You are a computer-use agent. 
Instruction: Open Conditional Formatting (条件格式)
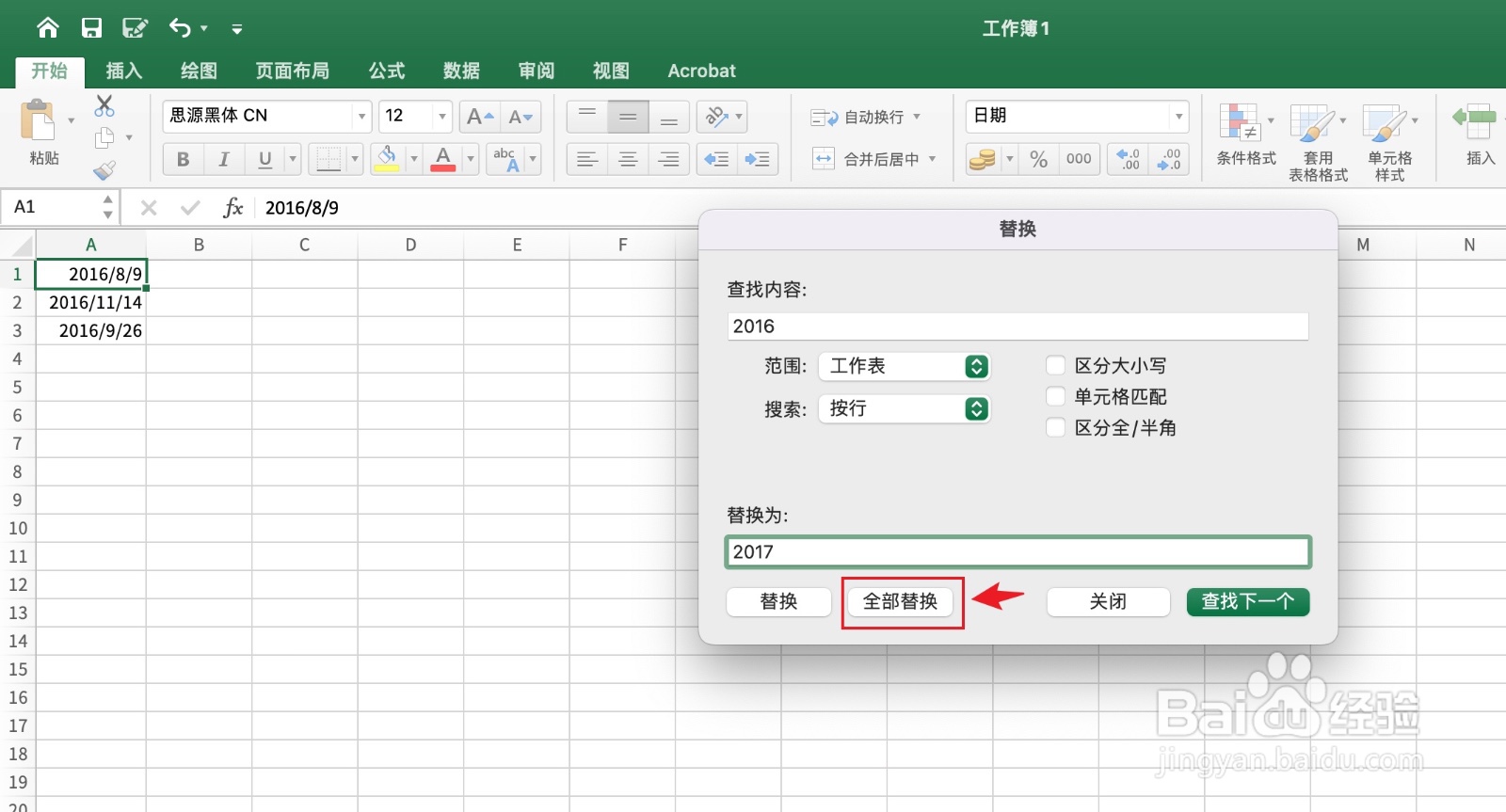pyautogui.click(x=1245, y=135)
